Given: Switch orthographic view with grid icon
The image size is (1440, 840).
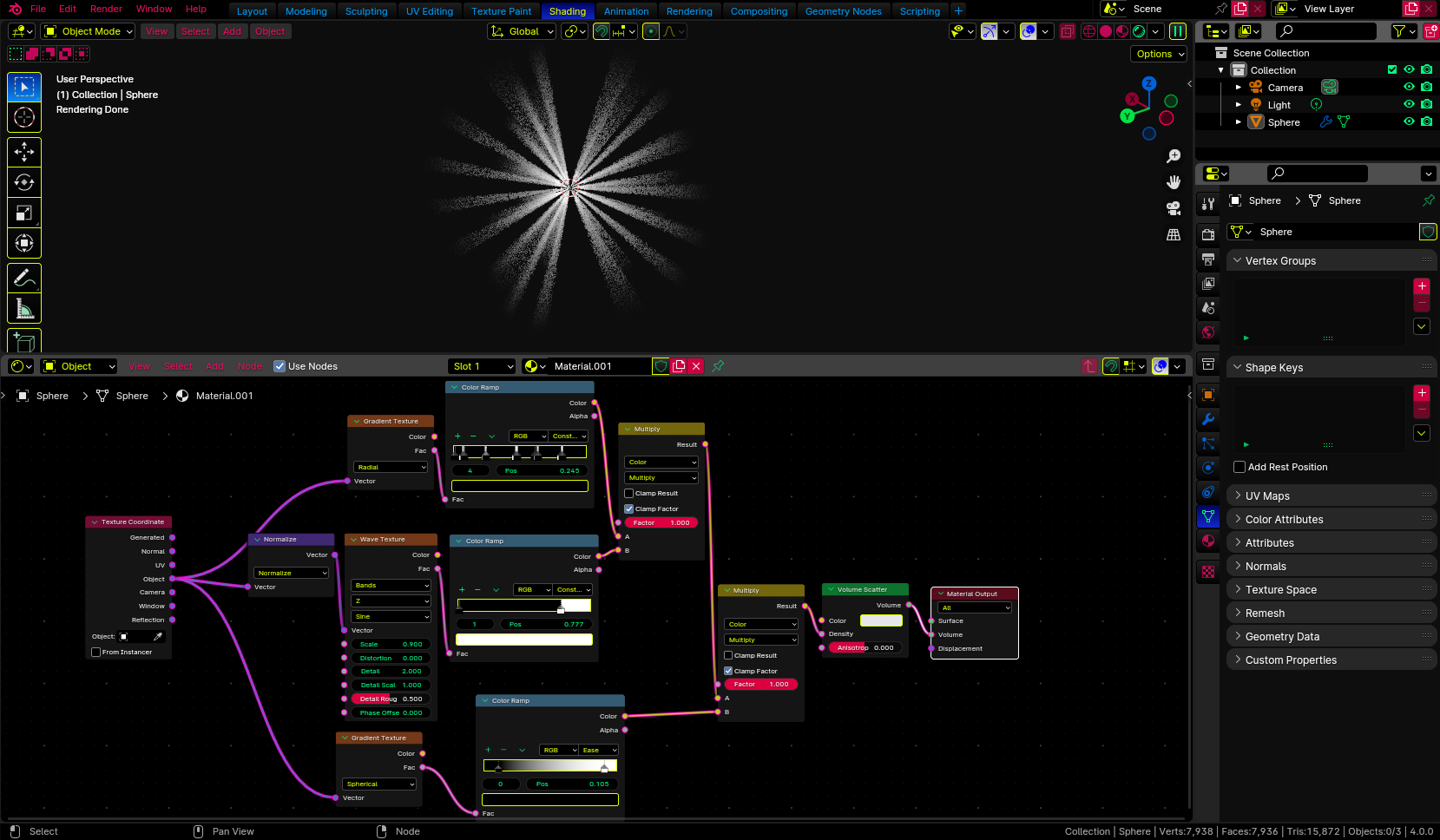Looking at the screenshot, I should point(1174,234).
